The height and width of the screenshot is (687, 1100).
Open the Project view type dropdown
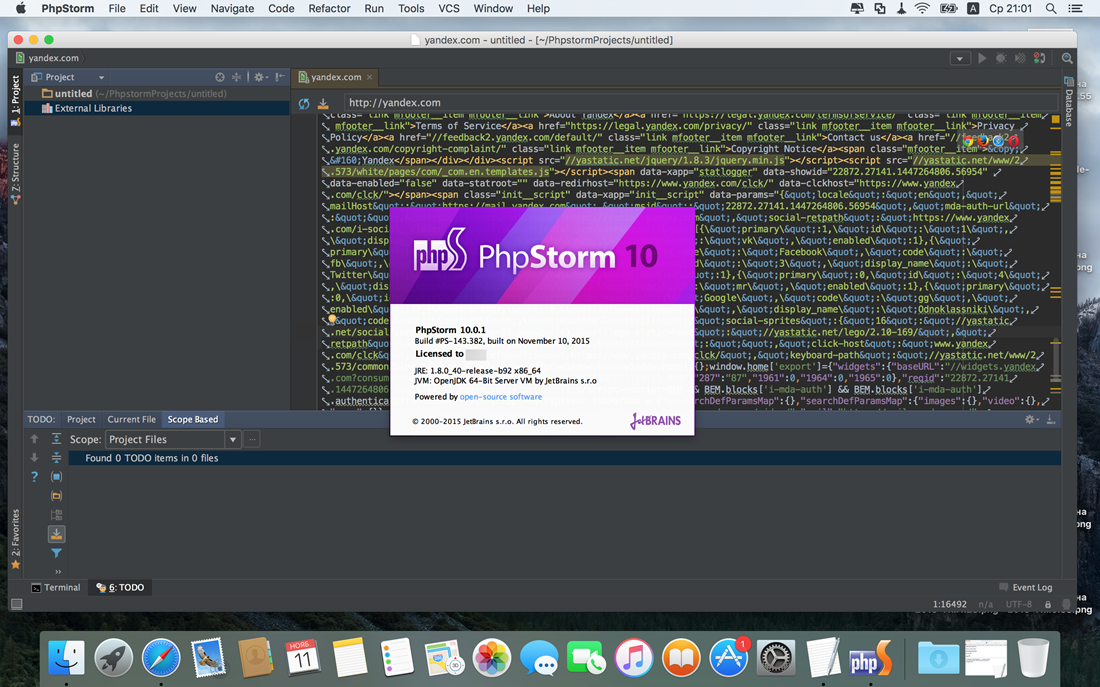(67, 77)
